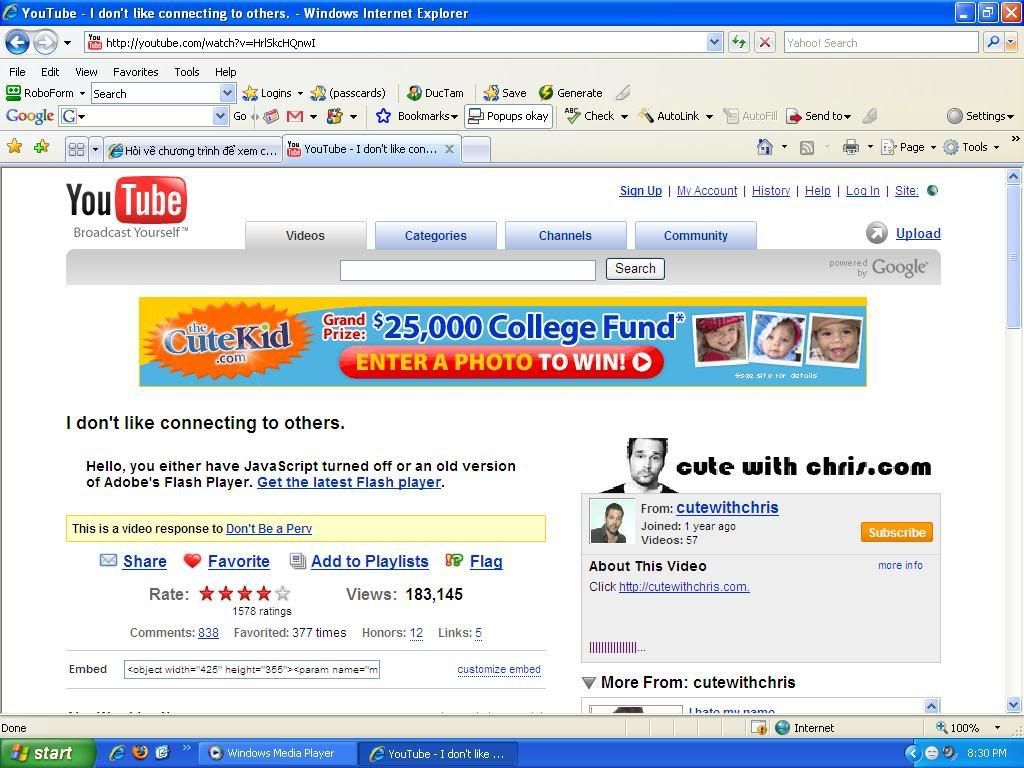Screen dimensions: 1024x768
Task: Open the RoboForm menu dropdown
Action: tap(82, 93)
